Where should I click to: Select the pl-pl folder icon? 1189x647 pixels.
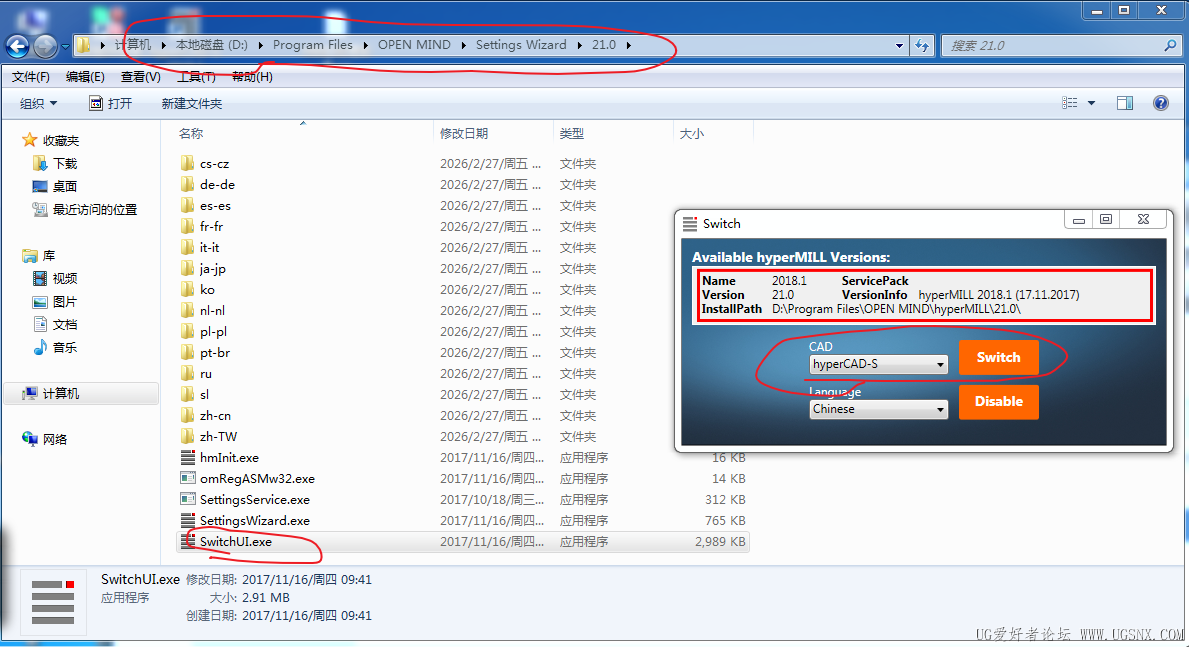[x=187, y=331]
